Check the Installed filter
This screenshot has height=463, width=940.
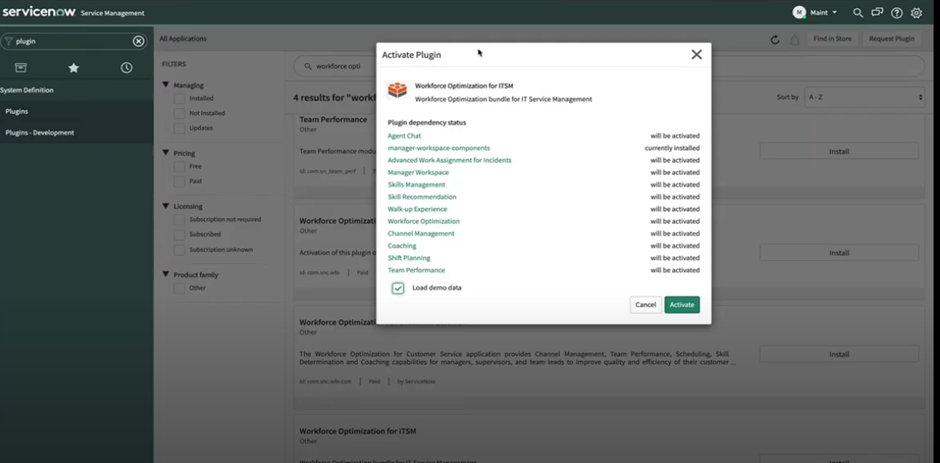[x=179, y=98]
